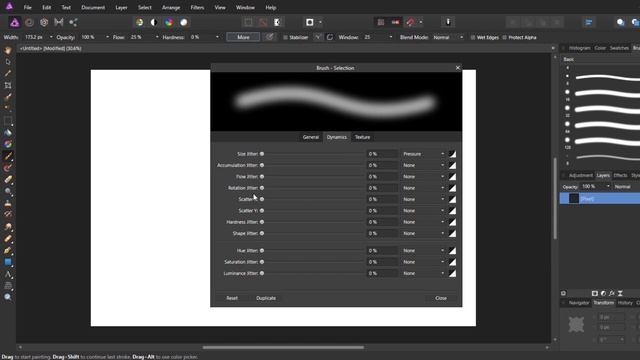The height and width of the screenshot is (360, 640).
Task: Select the Zoom tool
Action: click(x=8, y=297)
